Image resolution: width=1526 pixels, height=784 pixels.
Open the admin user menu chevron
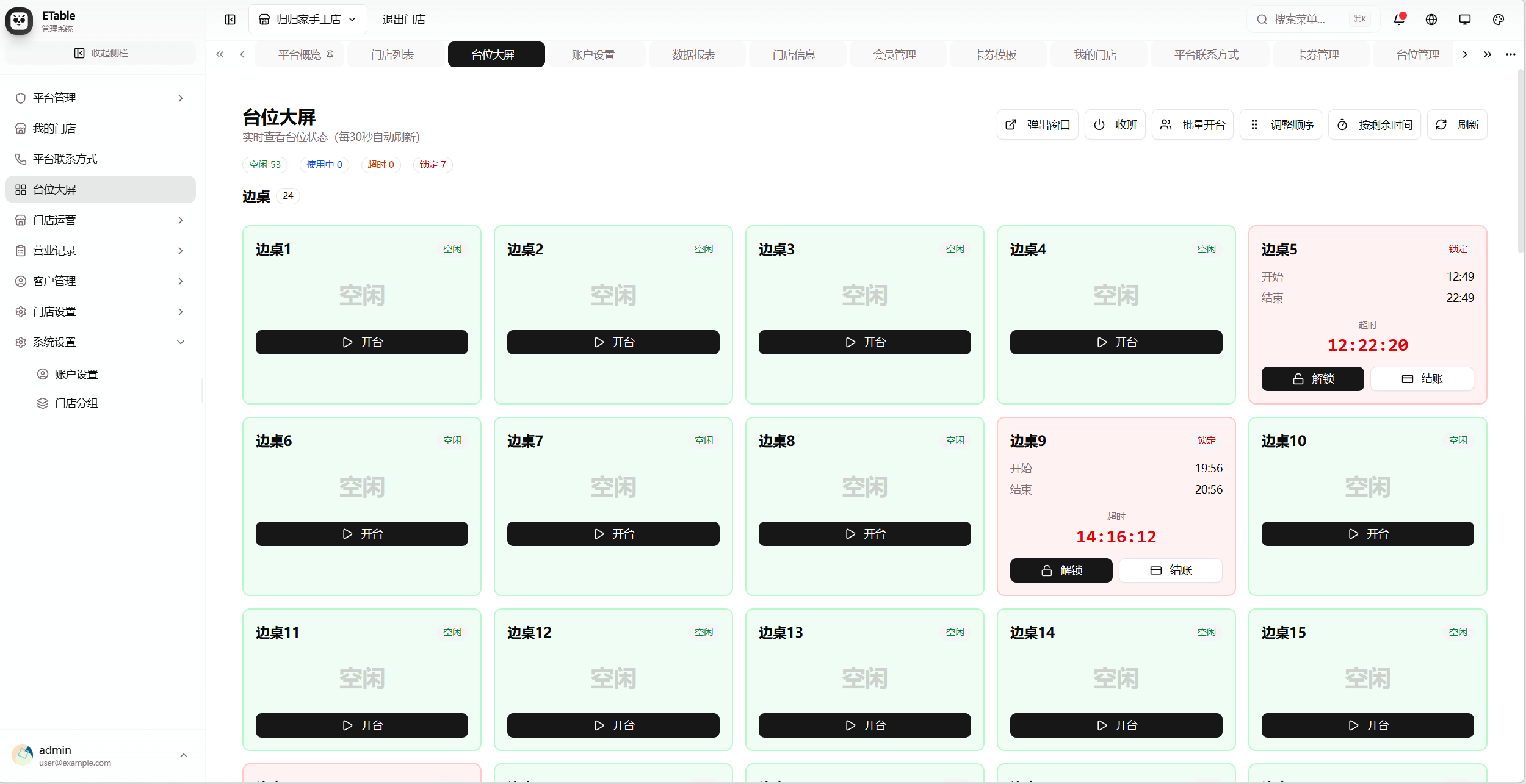click(184, 755)
